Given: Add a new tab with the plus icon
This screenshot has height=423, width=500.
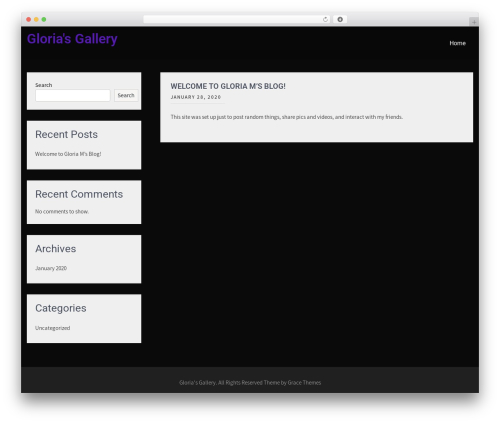Looking at the screenshot, I should [x=474, y=22].
